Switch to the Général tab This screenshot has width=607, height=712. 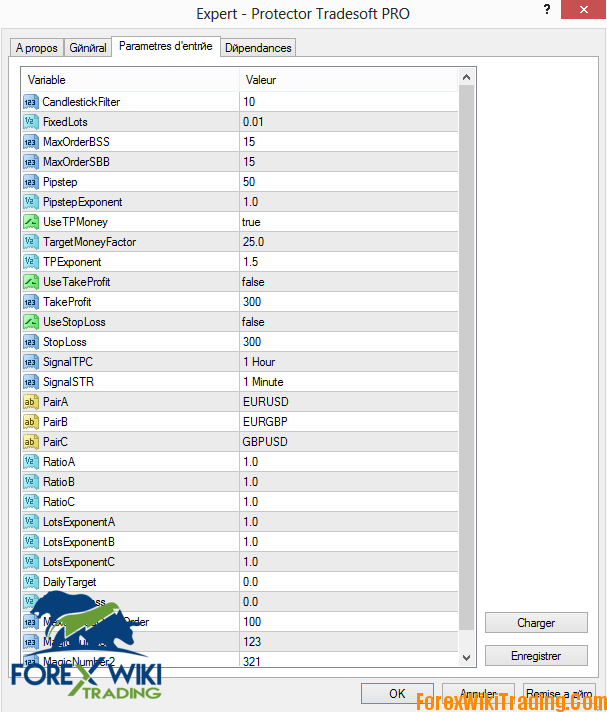coord(88,48)
